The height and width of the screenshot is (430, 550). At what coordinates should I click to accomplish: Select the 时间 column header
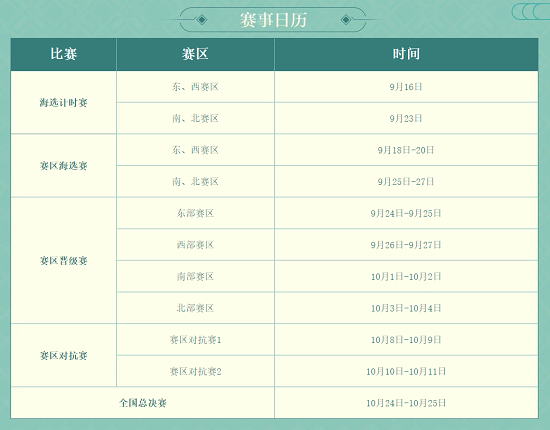click(x=406, y=54)
